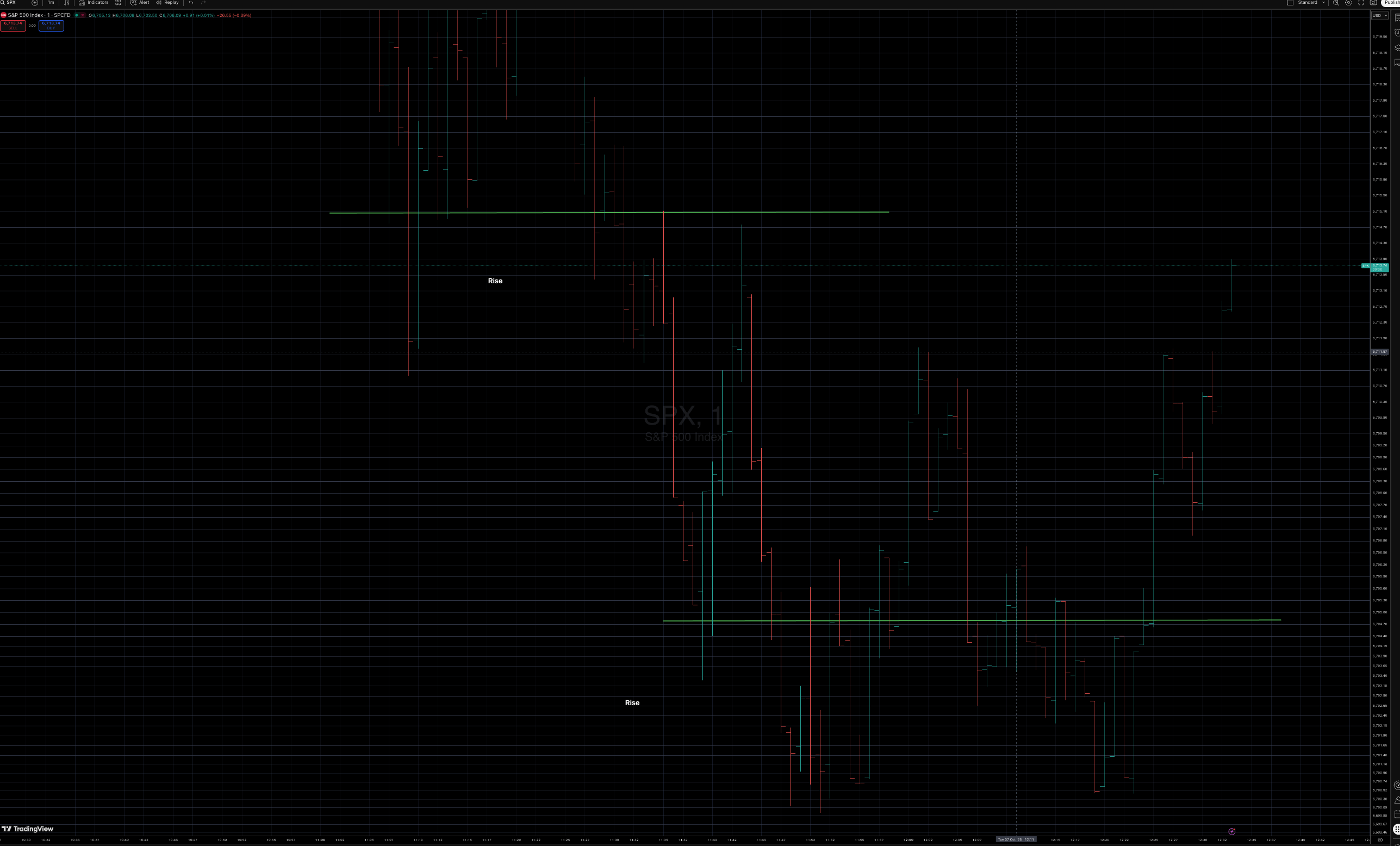This screenshot has height=846, width=1400.
Task: Click the blue BUY price button
Action: pos(51,26)
